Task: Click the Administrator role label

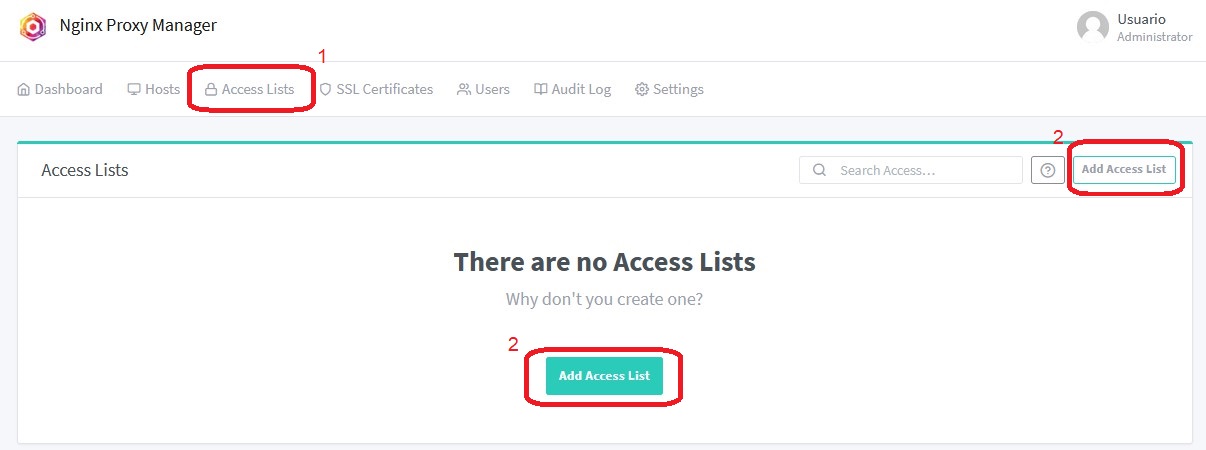Action: point(1154,37)
